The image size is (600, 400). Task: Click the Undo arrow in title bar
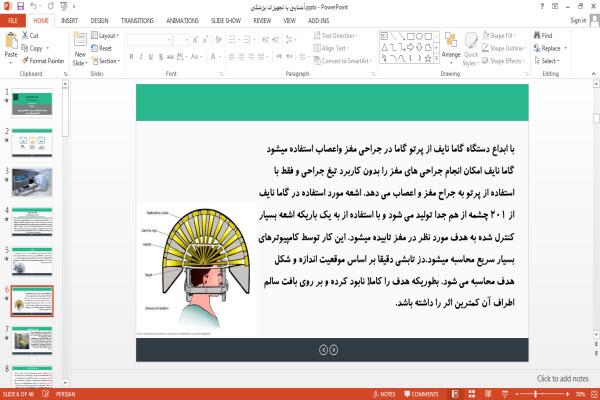(x=34, y=6)
